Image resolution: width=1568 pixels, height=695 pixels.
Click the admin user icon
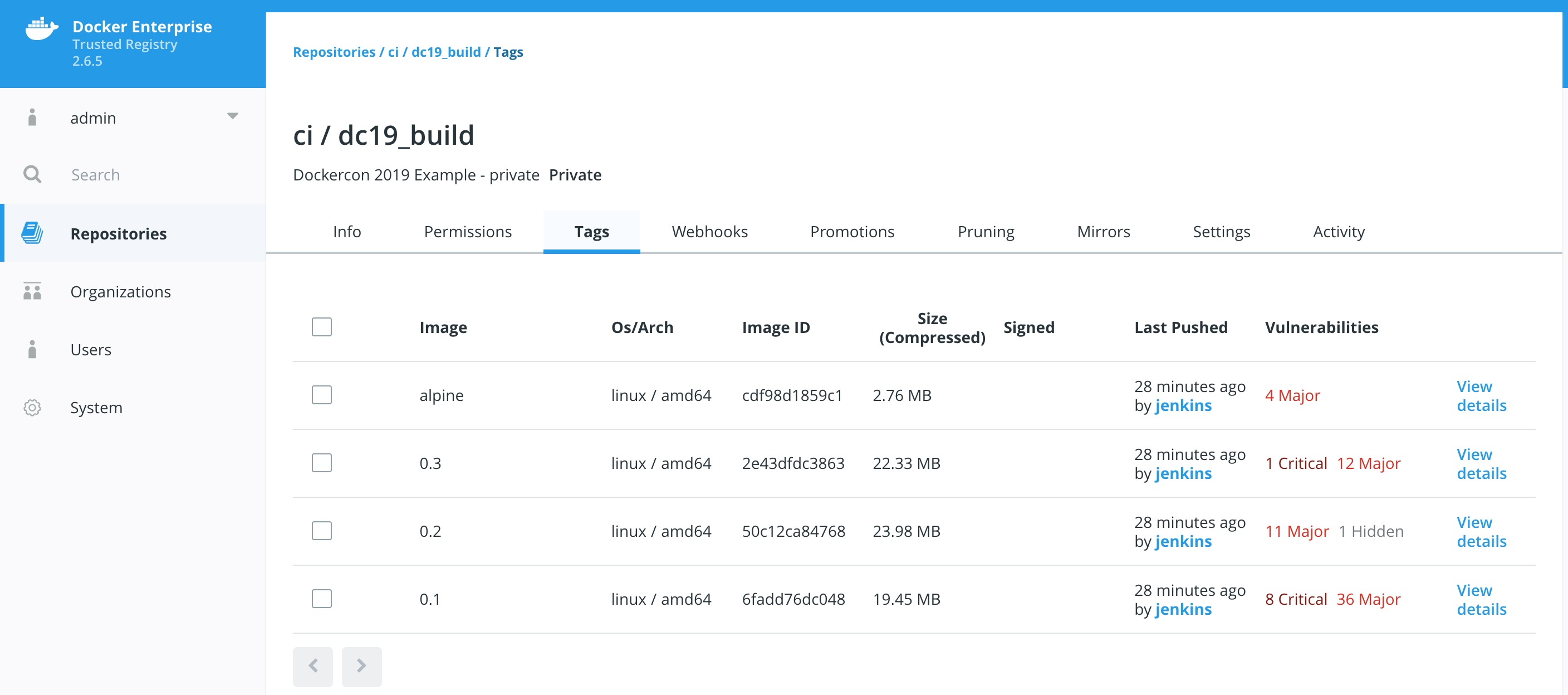click(32, 118)
